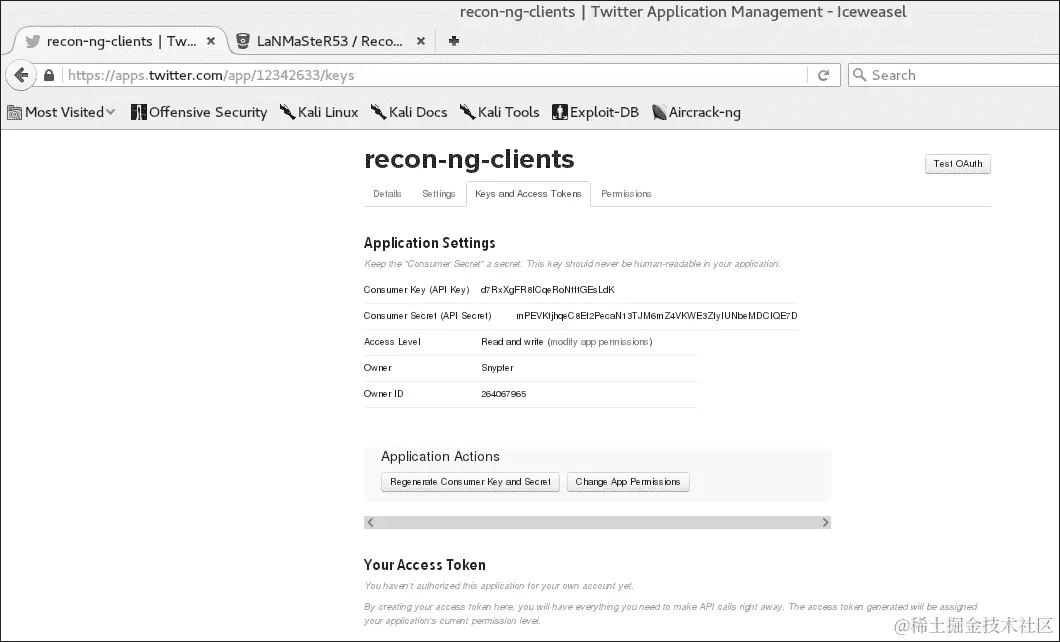Click the Access Level label
The width and height of the screenshot is (1060, 642).
[x=392, y=342]
